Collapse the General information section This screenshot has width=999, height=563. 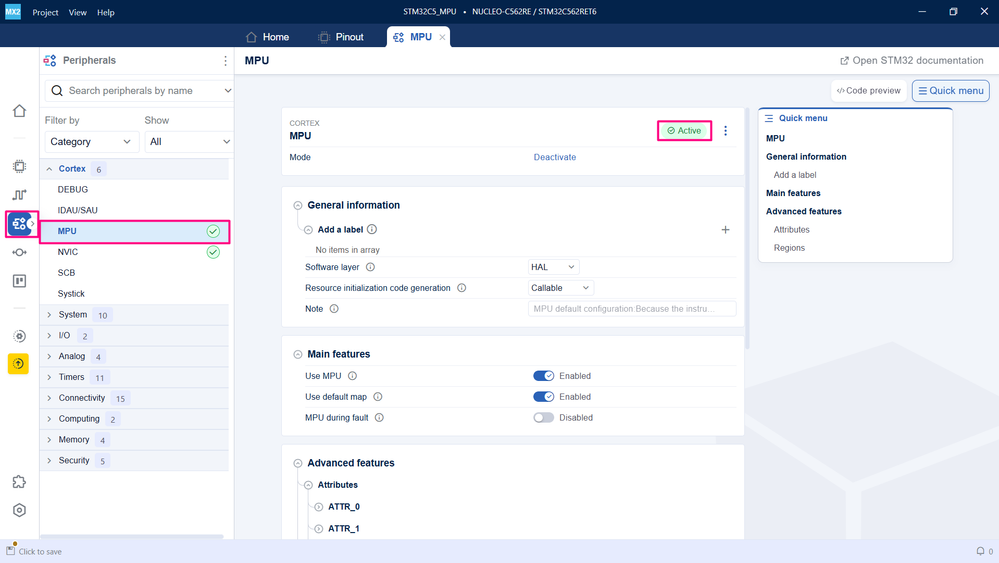(298, 205)
